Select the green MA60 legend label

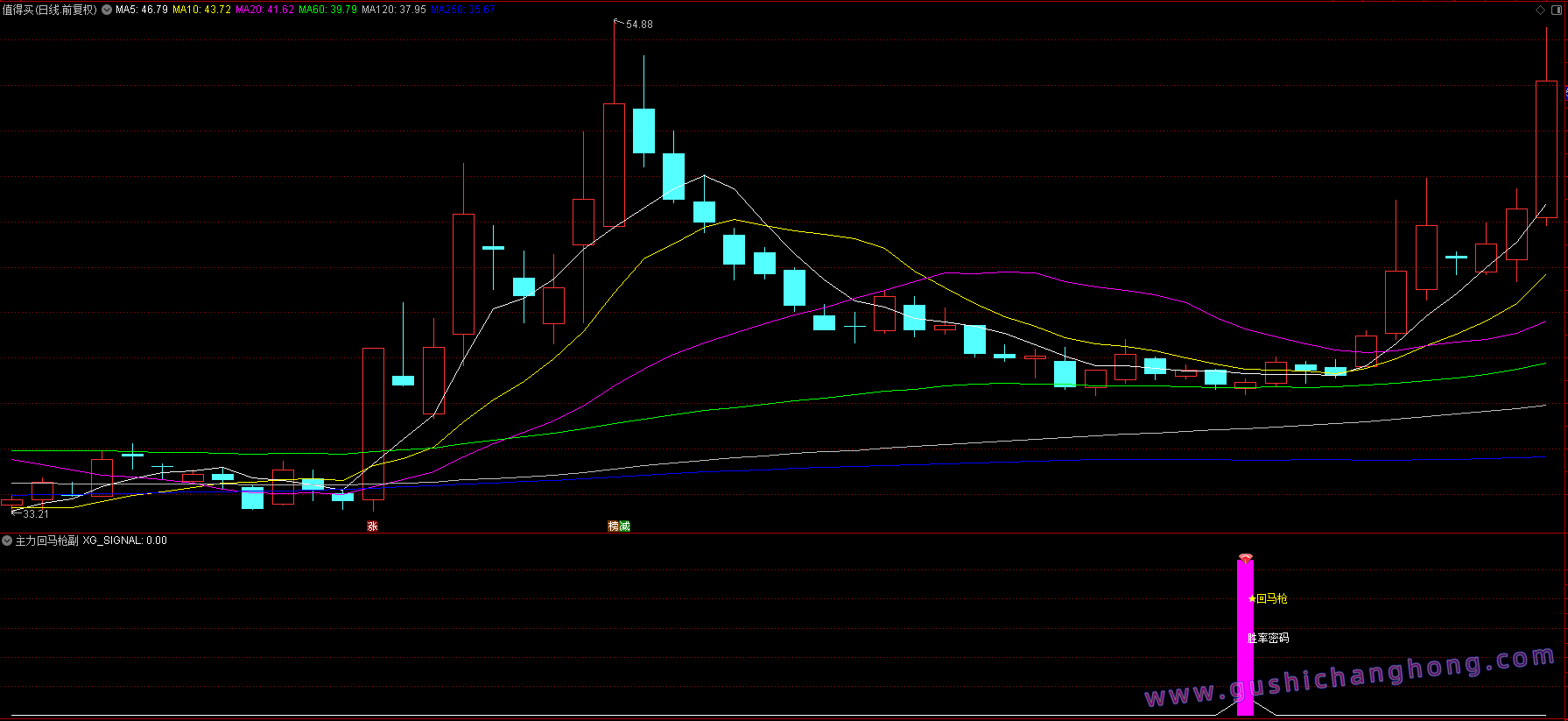tap(327, 10)
